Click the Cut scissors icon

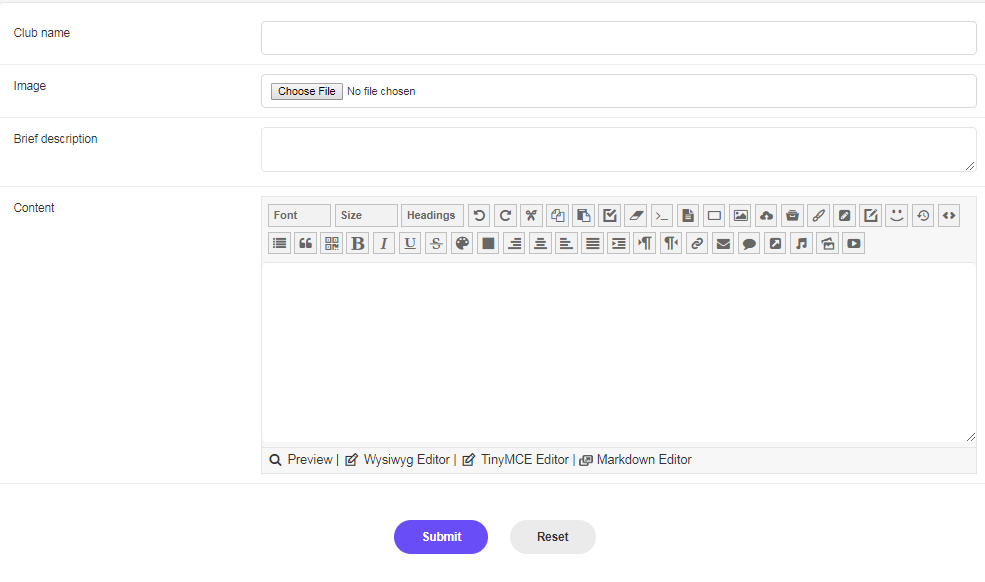531,216
